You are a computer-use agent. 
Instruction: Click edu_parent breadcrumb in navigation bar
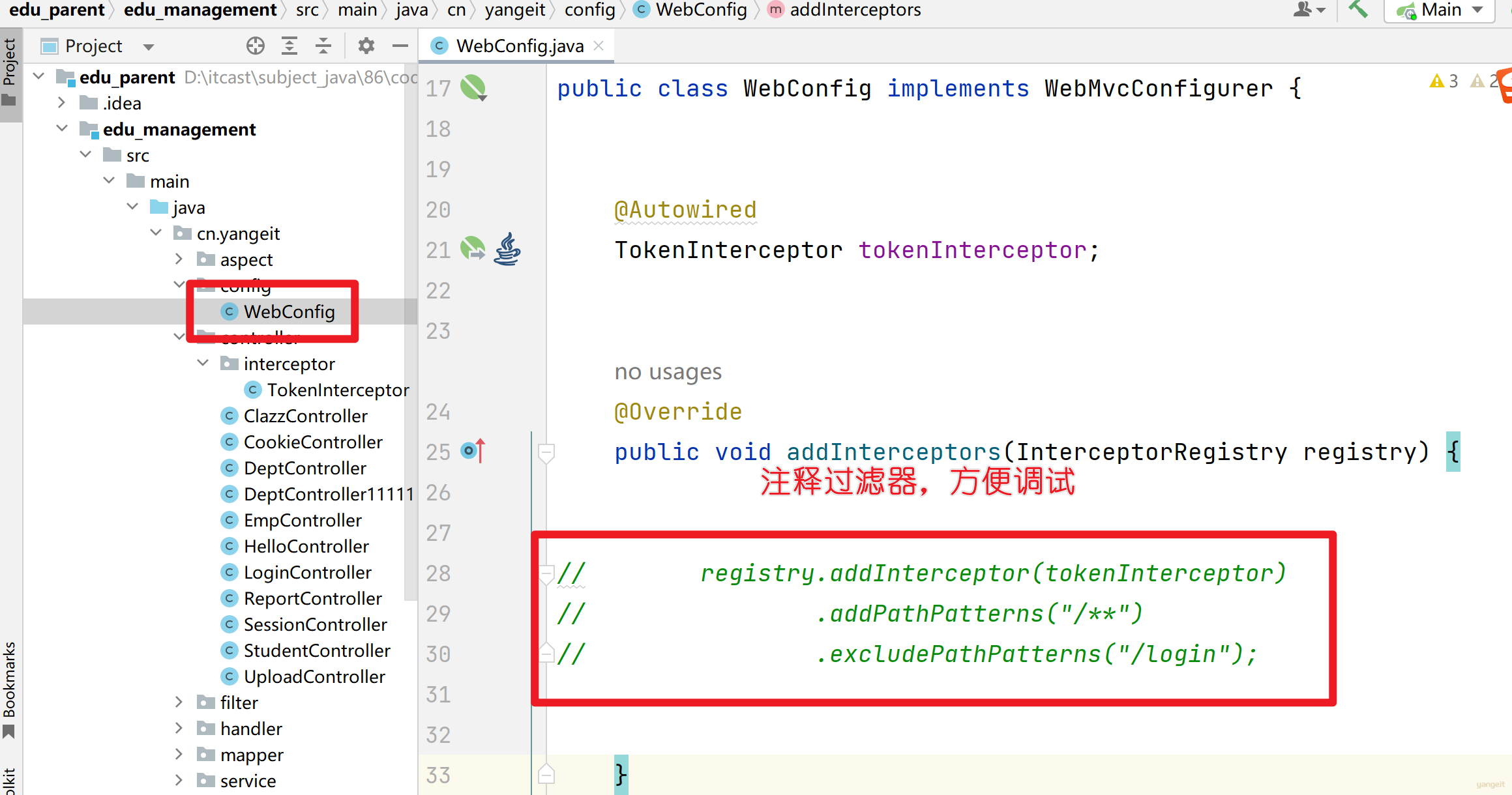pyautogui.click(x=57, y=10)
